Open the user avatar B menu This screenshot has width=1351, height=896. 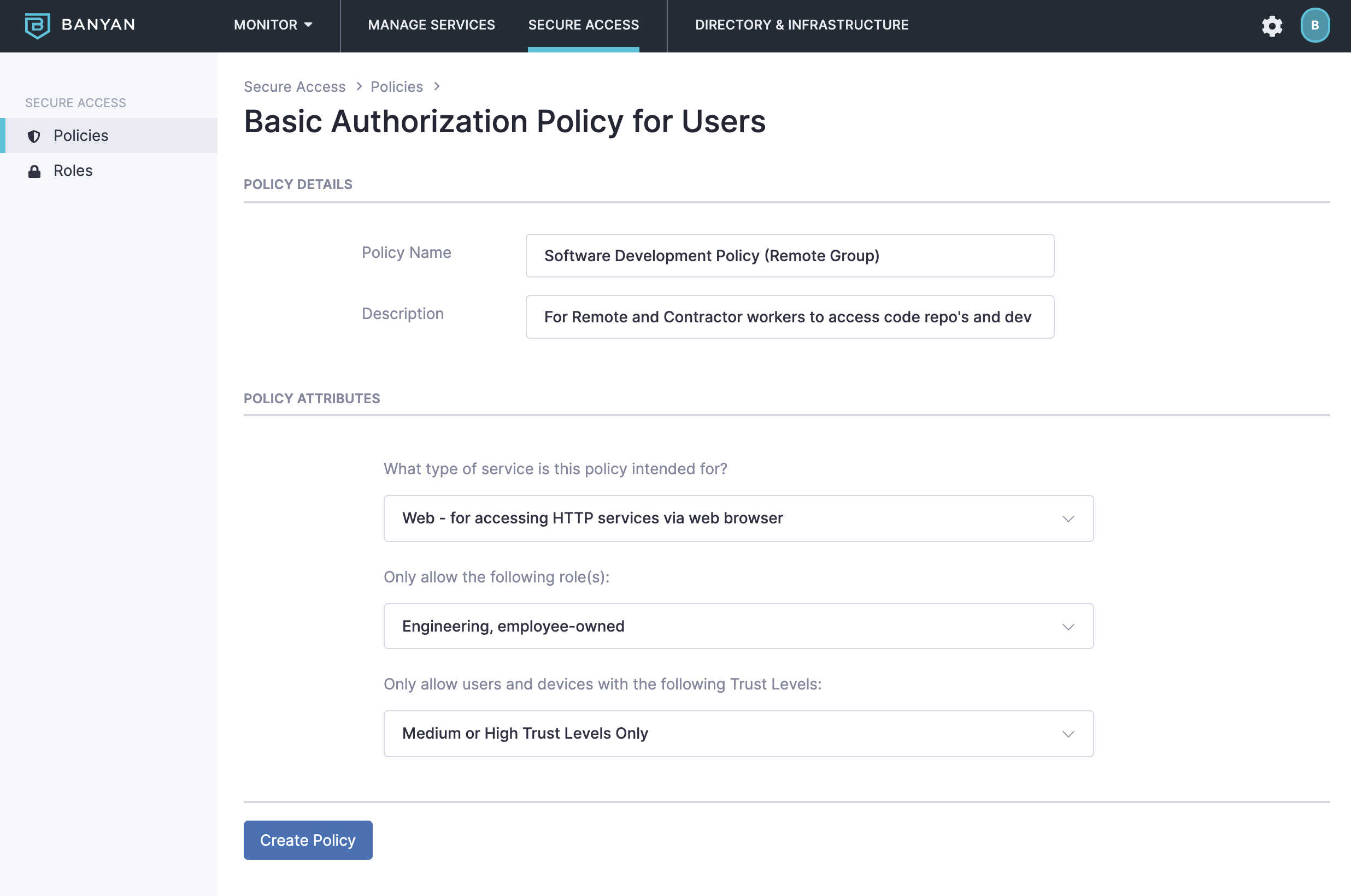1314,26
